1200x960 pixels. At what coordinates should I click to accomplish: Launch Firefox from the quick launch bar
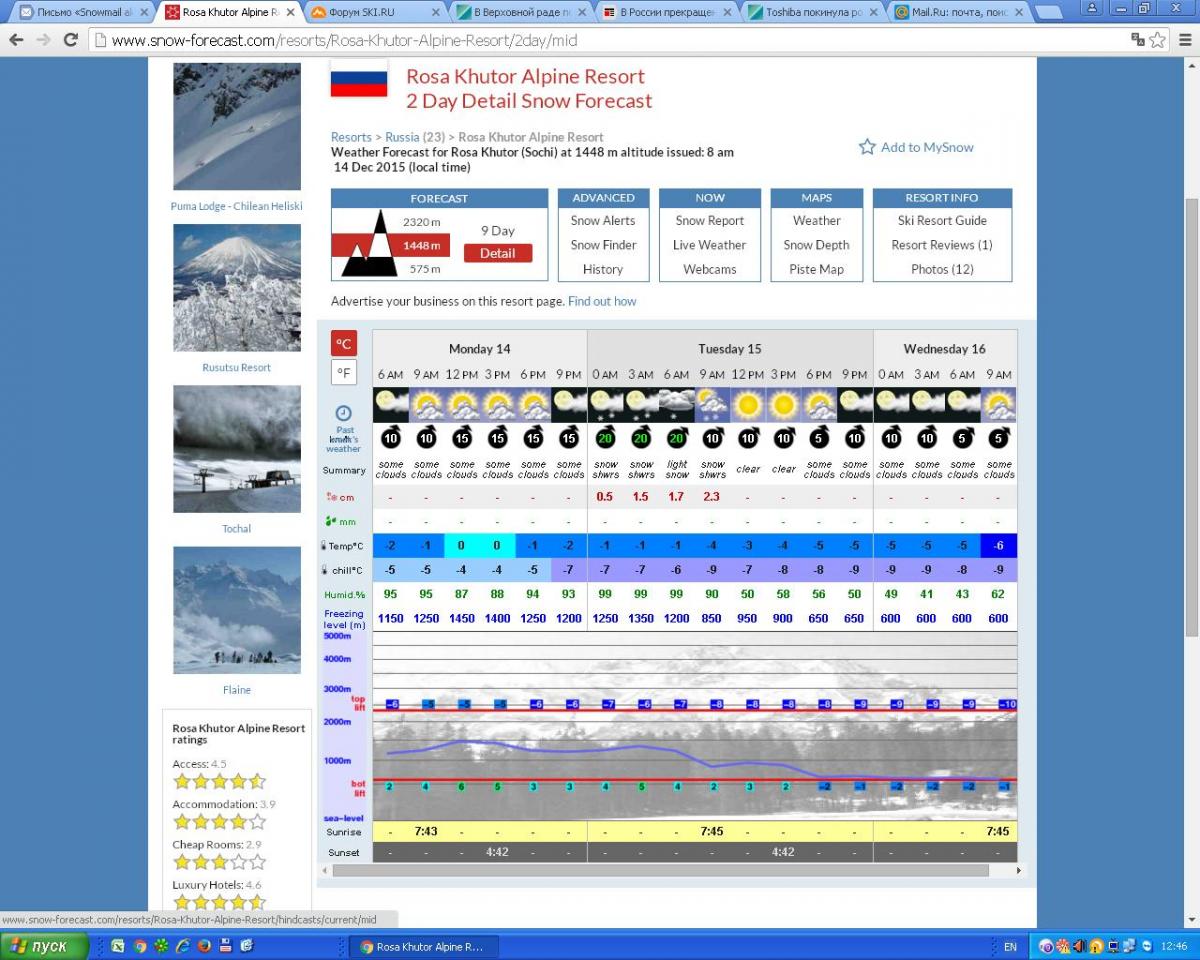click(x=204, y=946)
